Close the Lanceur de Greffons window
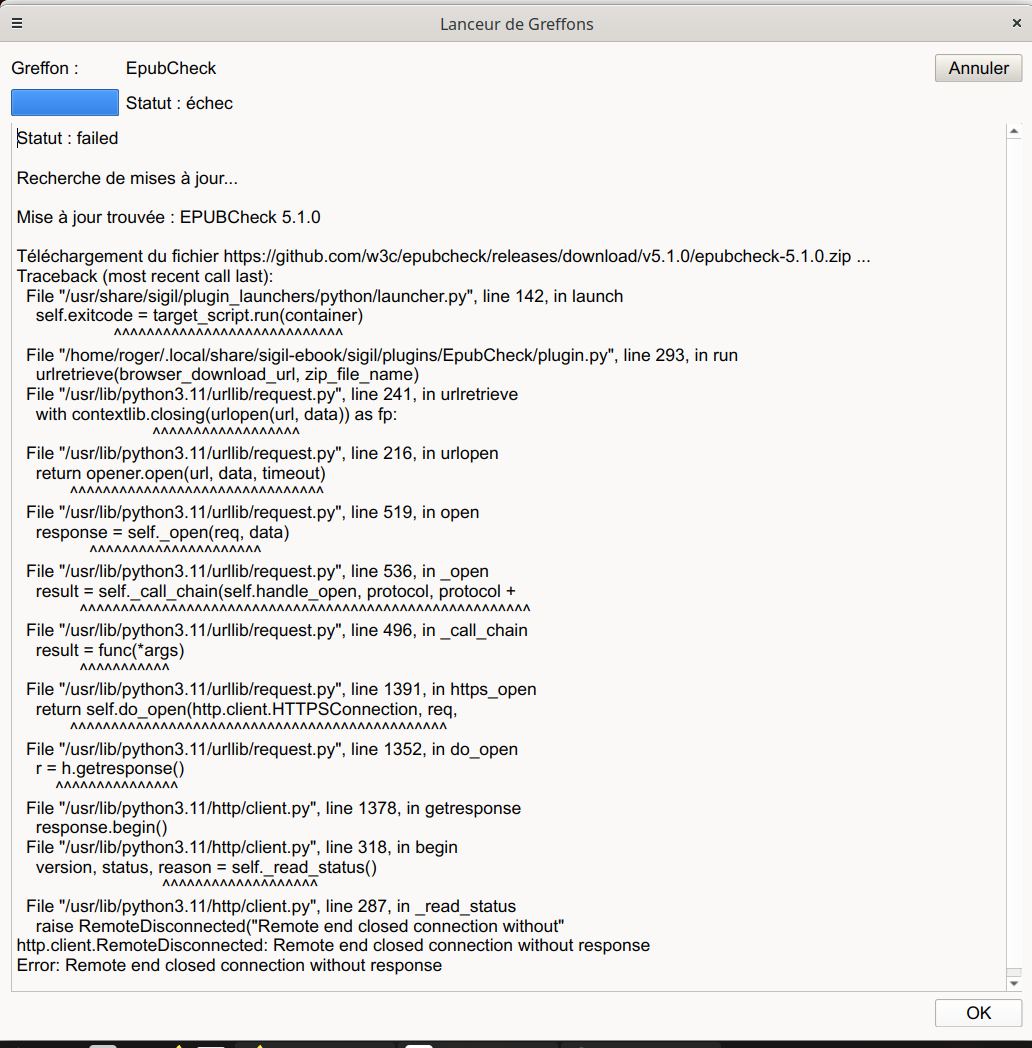1032x1048 pixels. (x=1017, y=23)
